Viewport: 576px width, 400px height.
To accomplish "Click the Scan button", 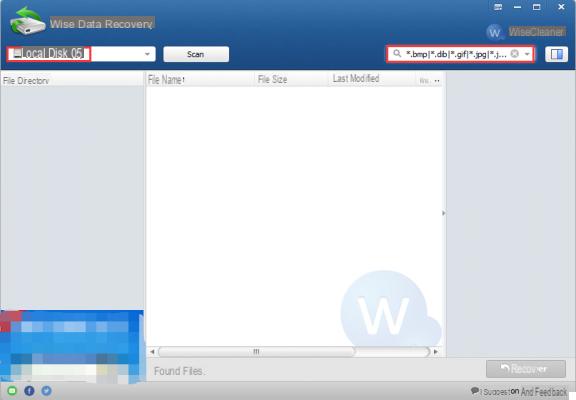I will click(196, 54).
